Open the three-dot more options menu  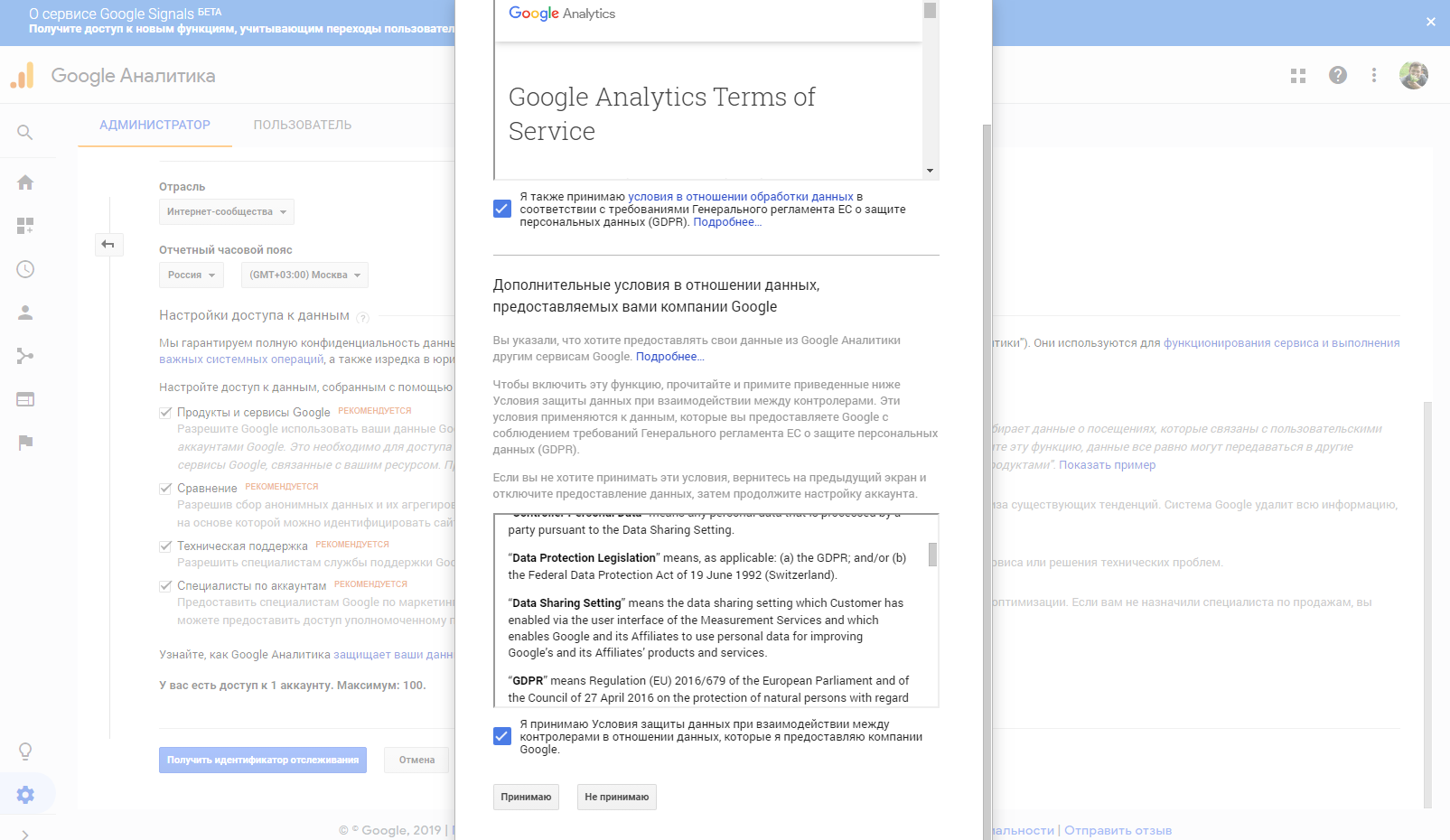pos(1374,76)
